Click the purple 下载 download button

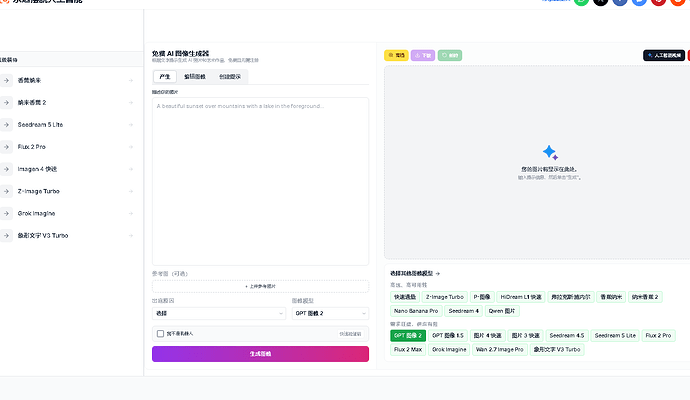point(423,55)
